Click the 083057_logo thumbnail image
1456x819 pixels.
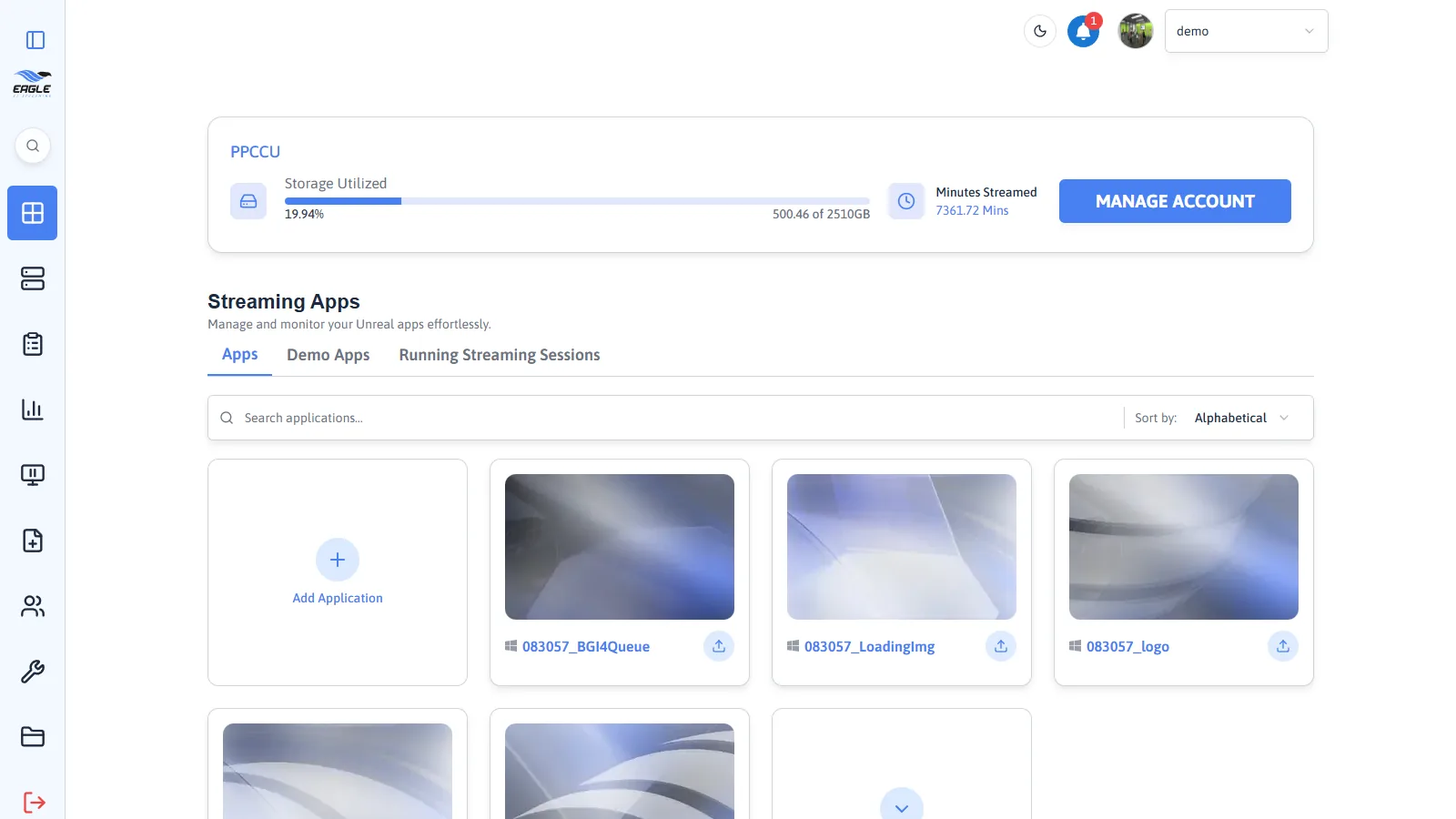point(1184,547)
